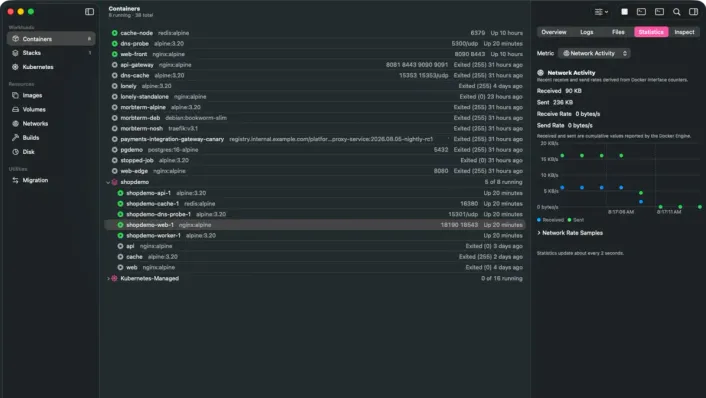Open the Stacks sidebar section
Image resolution: width=706 pixels, height=398 pixels.
51,53
